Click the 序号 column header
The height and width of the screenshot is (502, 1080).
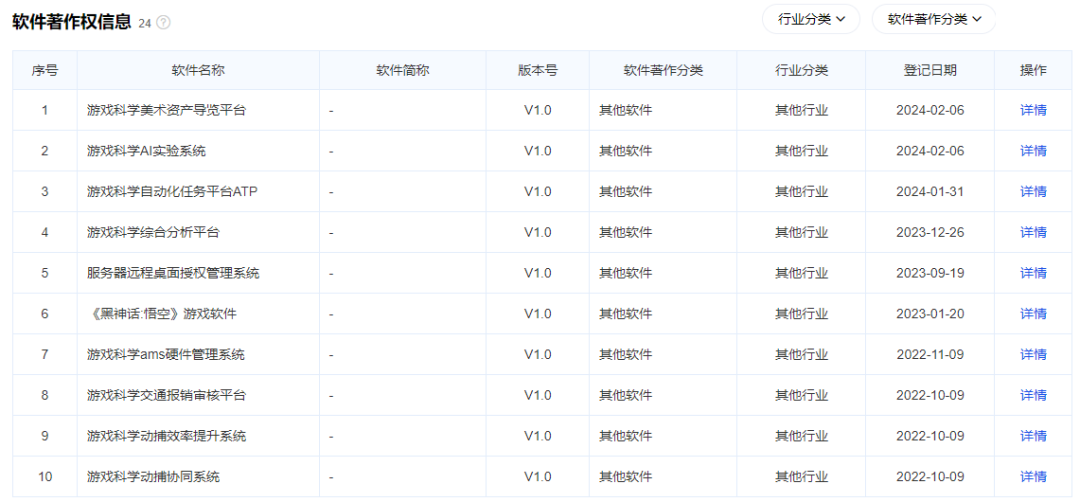45,70
